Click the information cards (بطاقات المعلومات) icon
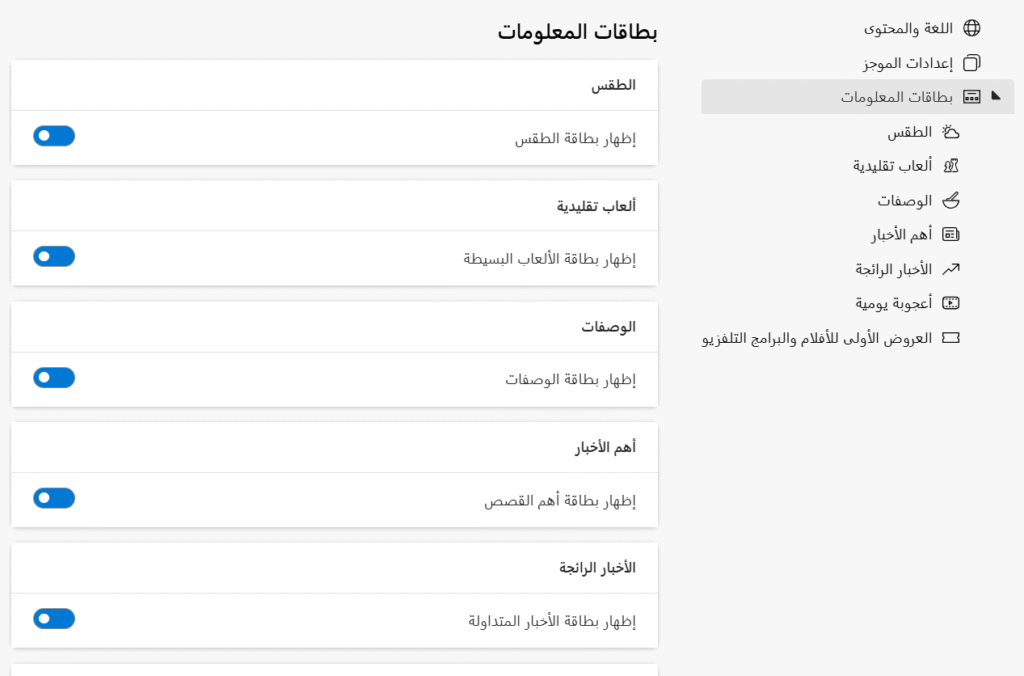The image size is (1024, 676). (972, 97)
